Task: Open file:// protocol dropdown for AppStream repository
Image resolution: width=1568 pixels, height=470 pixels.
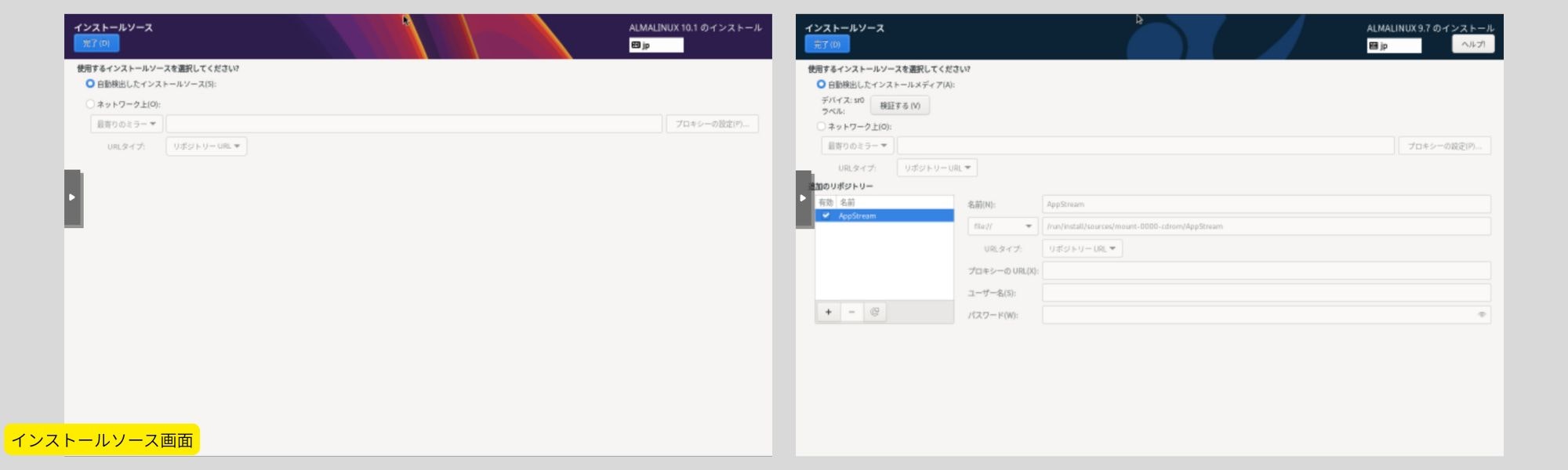Action: point(1003,226)
